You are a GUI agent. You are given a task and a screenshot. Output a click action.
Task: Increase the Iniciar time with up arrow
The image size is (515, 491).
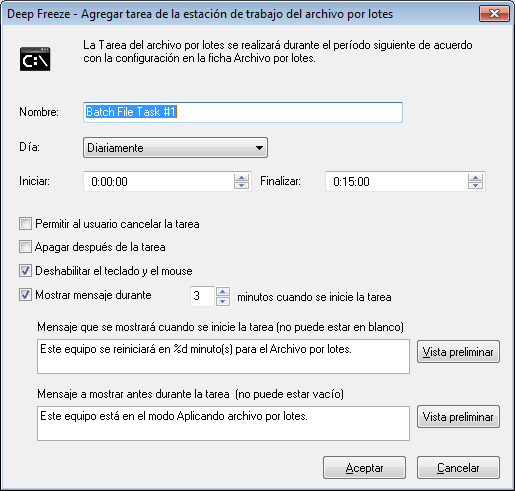coord(241,178)
